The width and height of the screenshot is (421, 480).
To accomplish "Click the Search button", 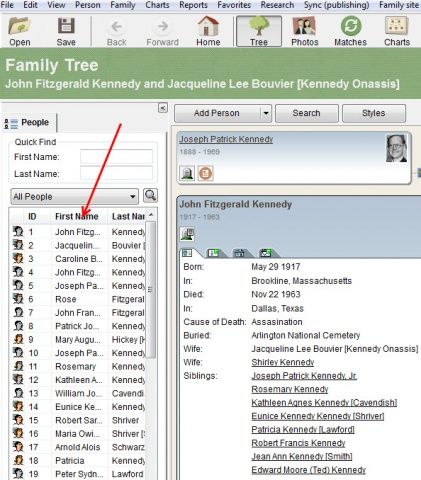I will pyautogui.click(x=307, y=113).
